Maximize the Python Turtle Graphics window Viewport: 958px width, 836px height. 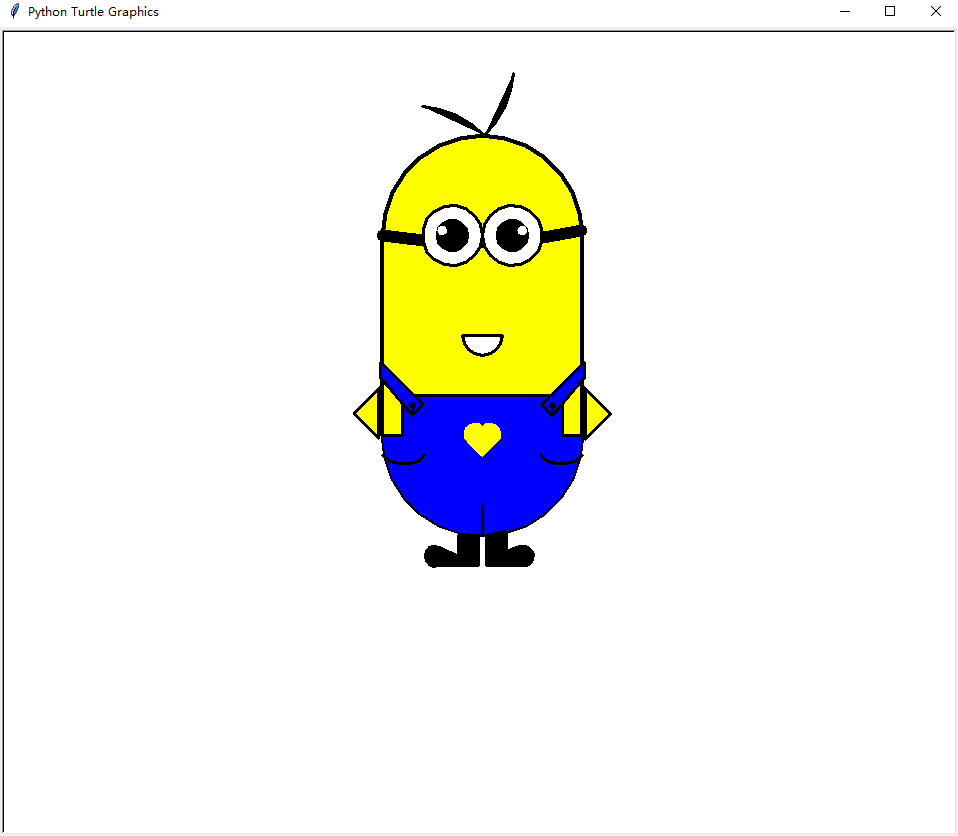click(890, 11)
